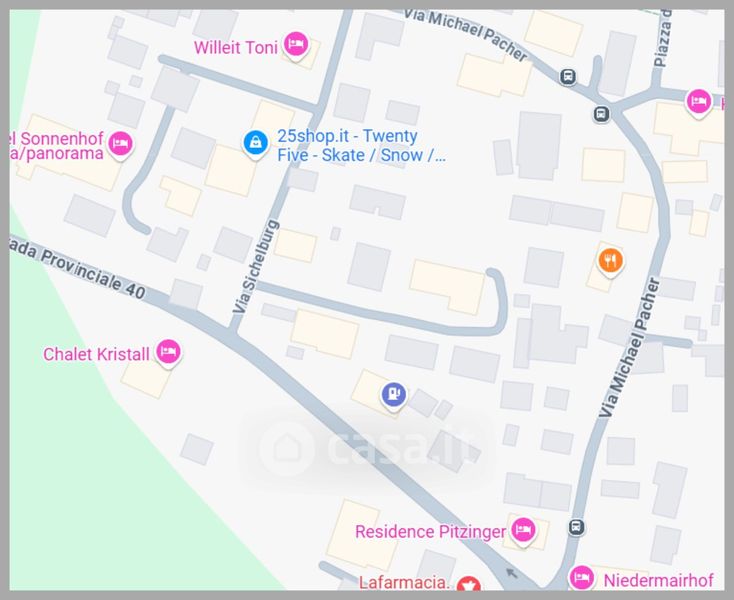Image resolution: width=734 pixels, height=600 pixels.
Task: Click the Strada Provinciale 40 road label
Action: point(78,271)
